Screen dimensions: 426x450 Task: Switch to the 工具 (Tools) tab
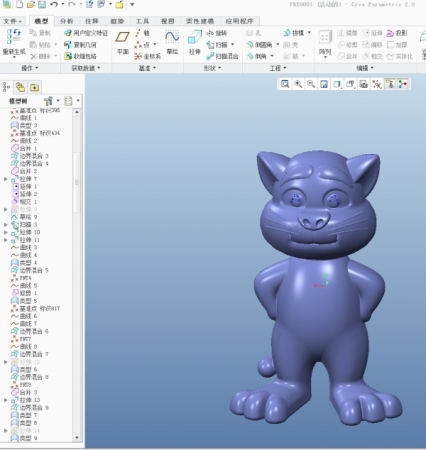point(142,21)
